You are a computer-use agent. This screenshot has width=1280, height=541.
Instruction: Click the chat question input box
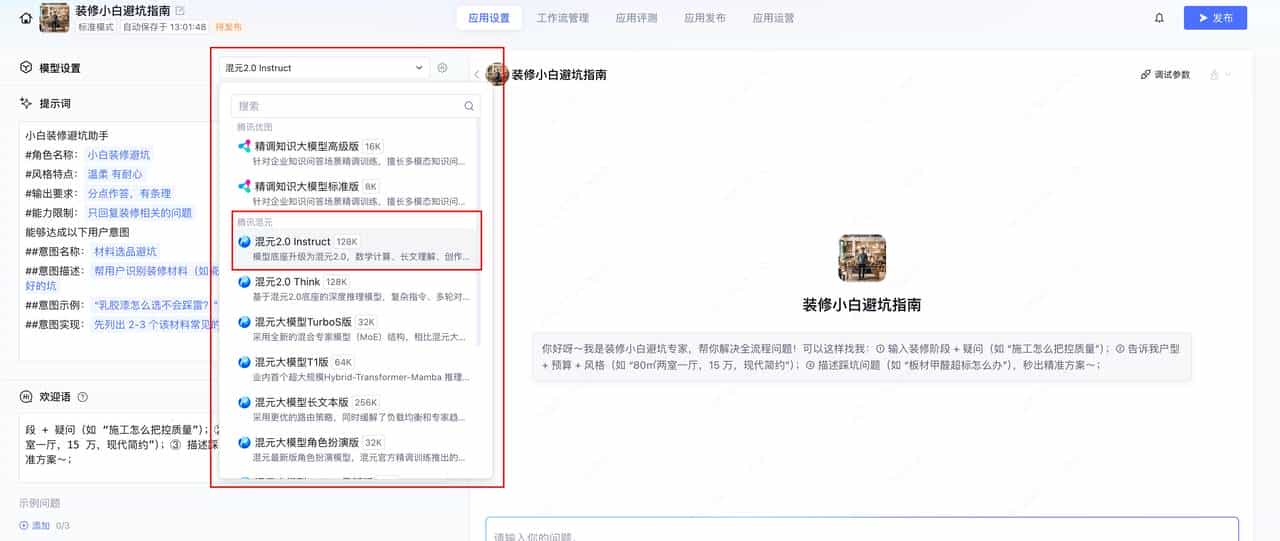point(862,529)
